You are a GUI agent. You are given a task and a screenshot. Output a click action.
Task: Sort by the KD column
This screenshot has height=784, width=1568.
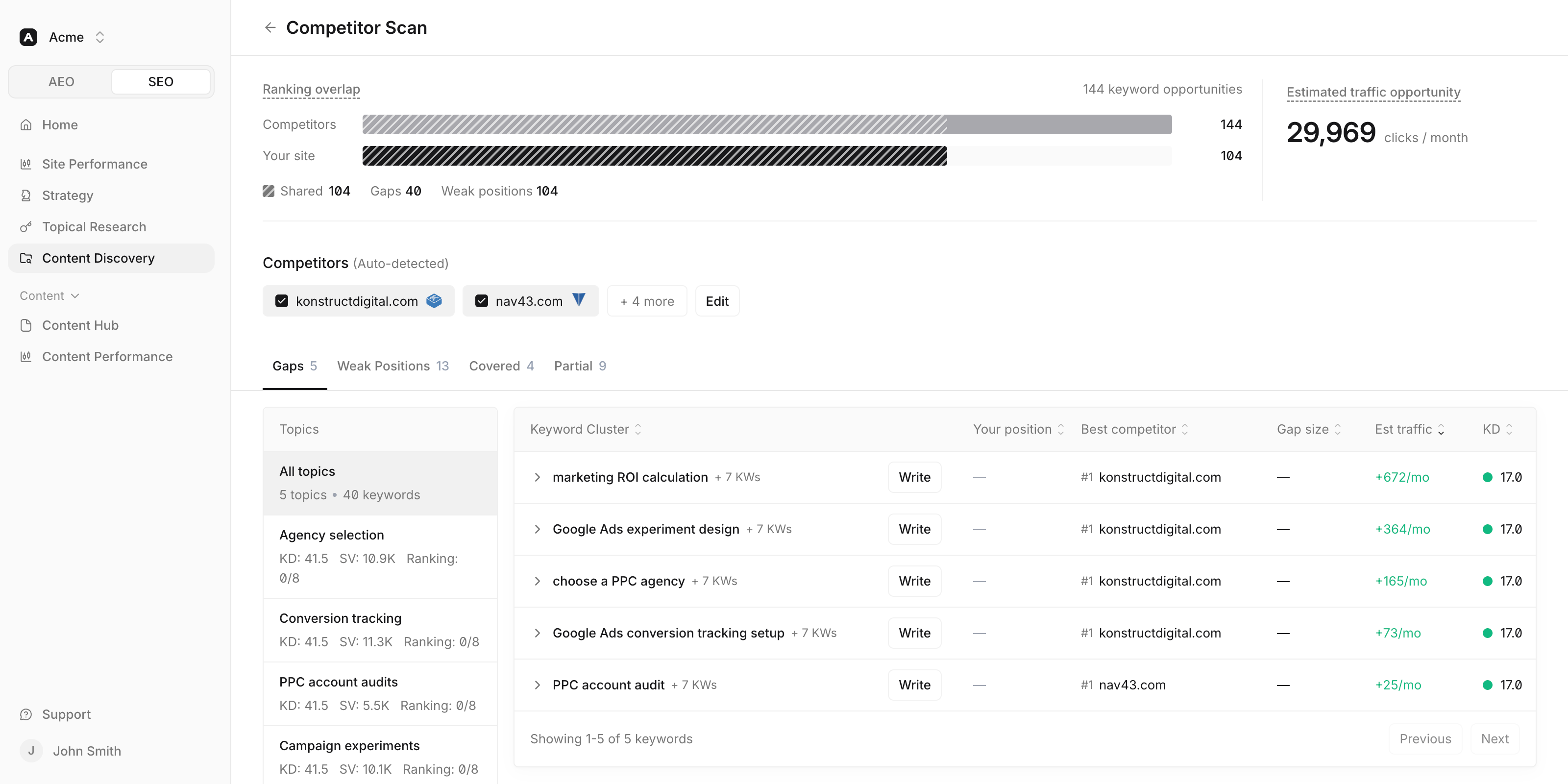[1497, 429]
